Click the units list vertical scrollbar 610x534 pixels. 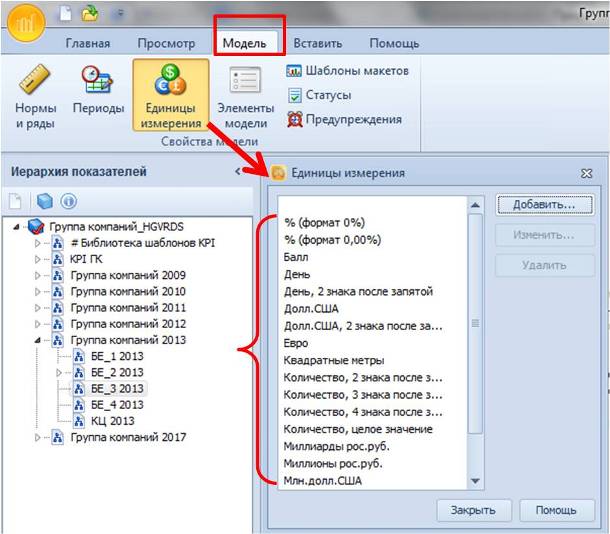(x=476, y=320)
